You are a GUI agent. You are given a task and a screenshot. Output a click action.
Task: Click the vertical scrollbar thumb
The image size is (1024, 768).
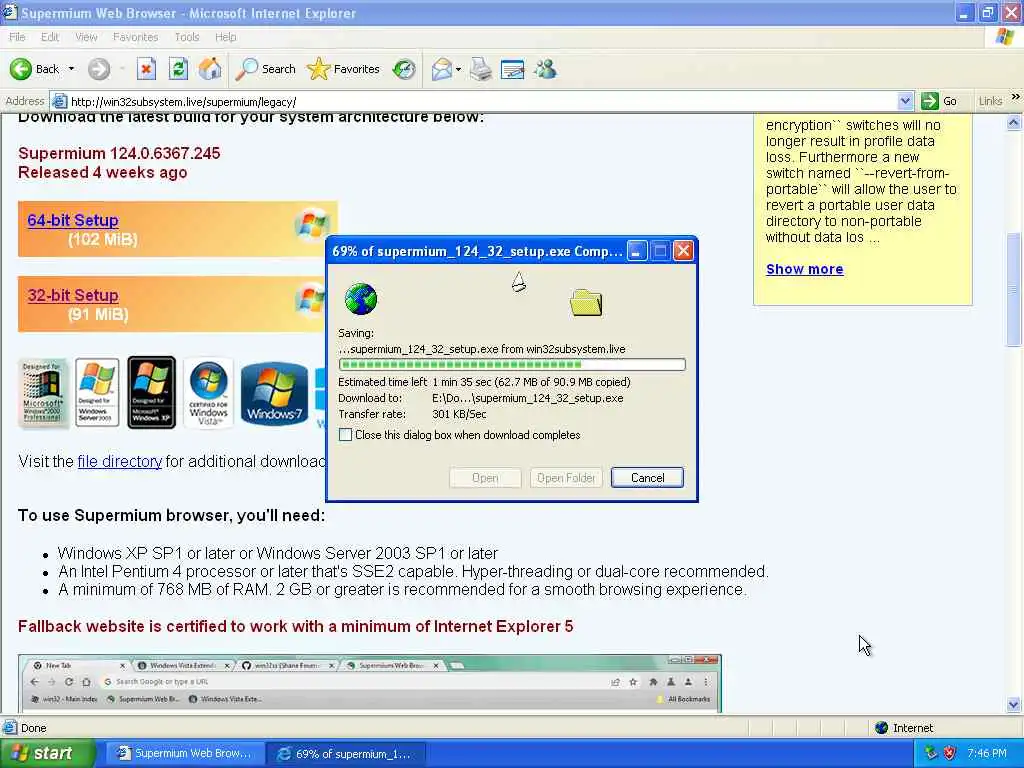(1014, 290)
